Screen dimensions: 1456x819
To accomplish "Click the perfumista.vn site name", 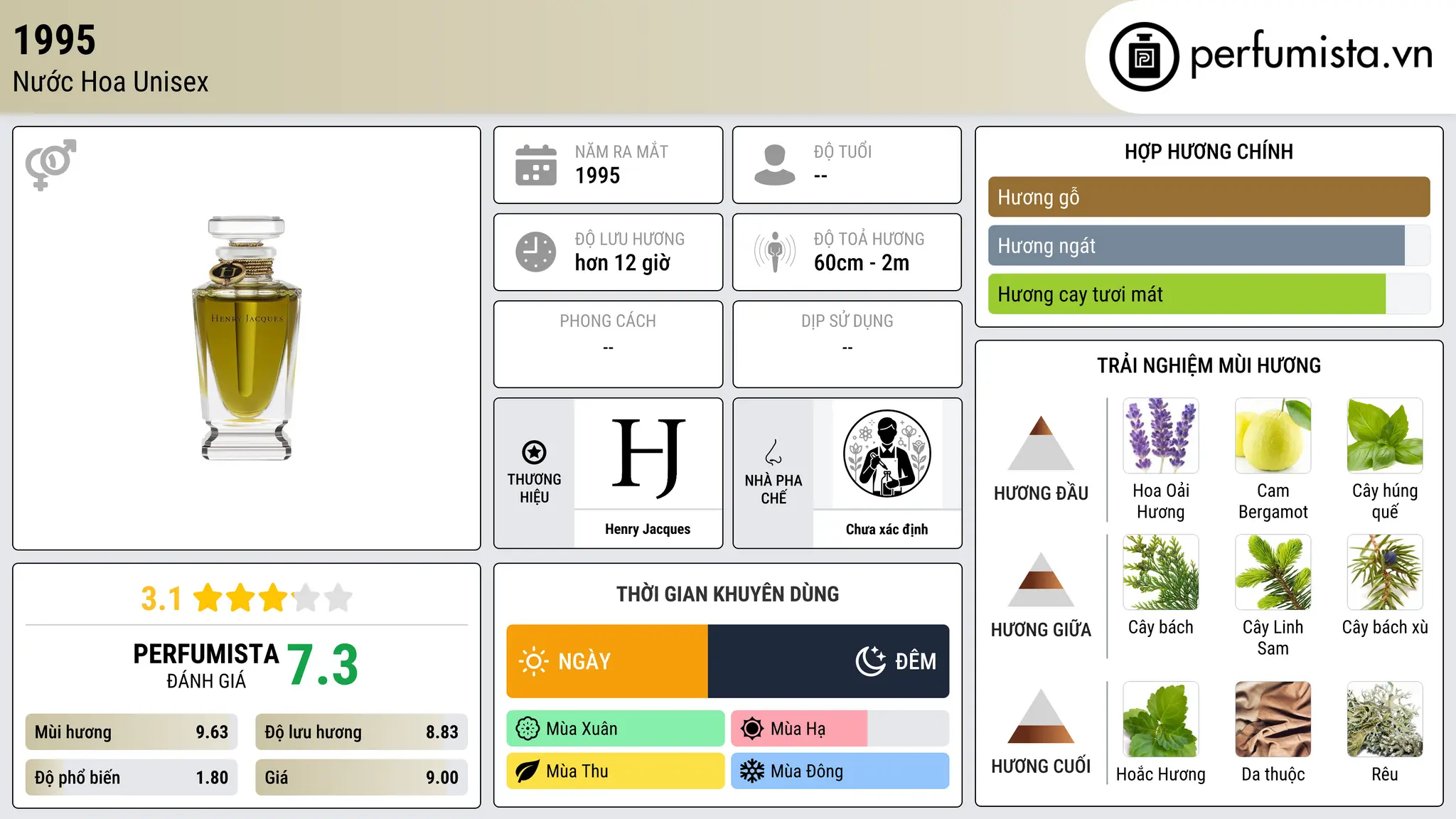I will tap(1311, 55).
